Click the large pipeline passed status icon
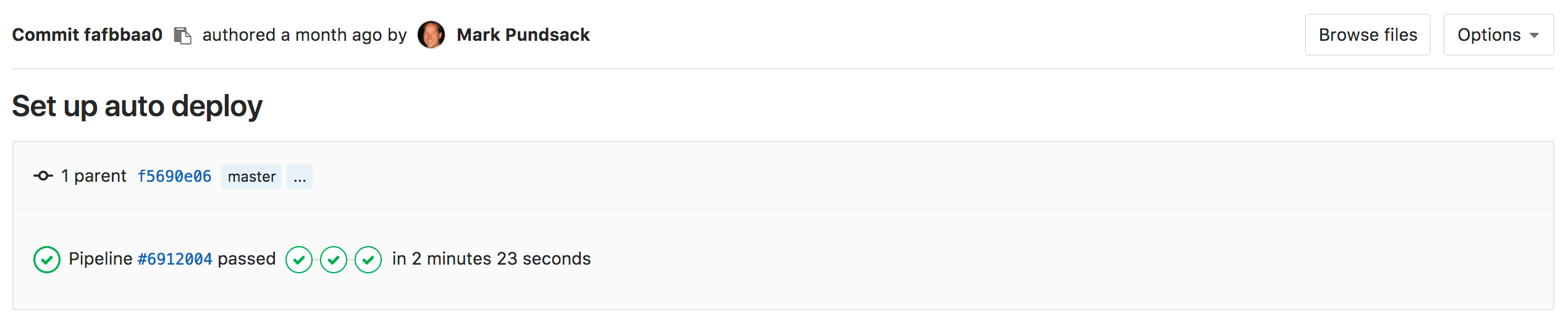Screen dimensions: 1568x324 click(47, 260)
